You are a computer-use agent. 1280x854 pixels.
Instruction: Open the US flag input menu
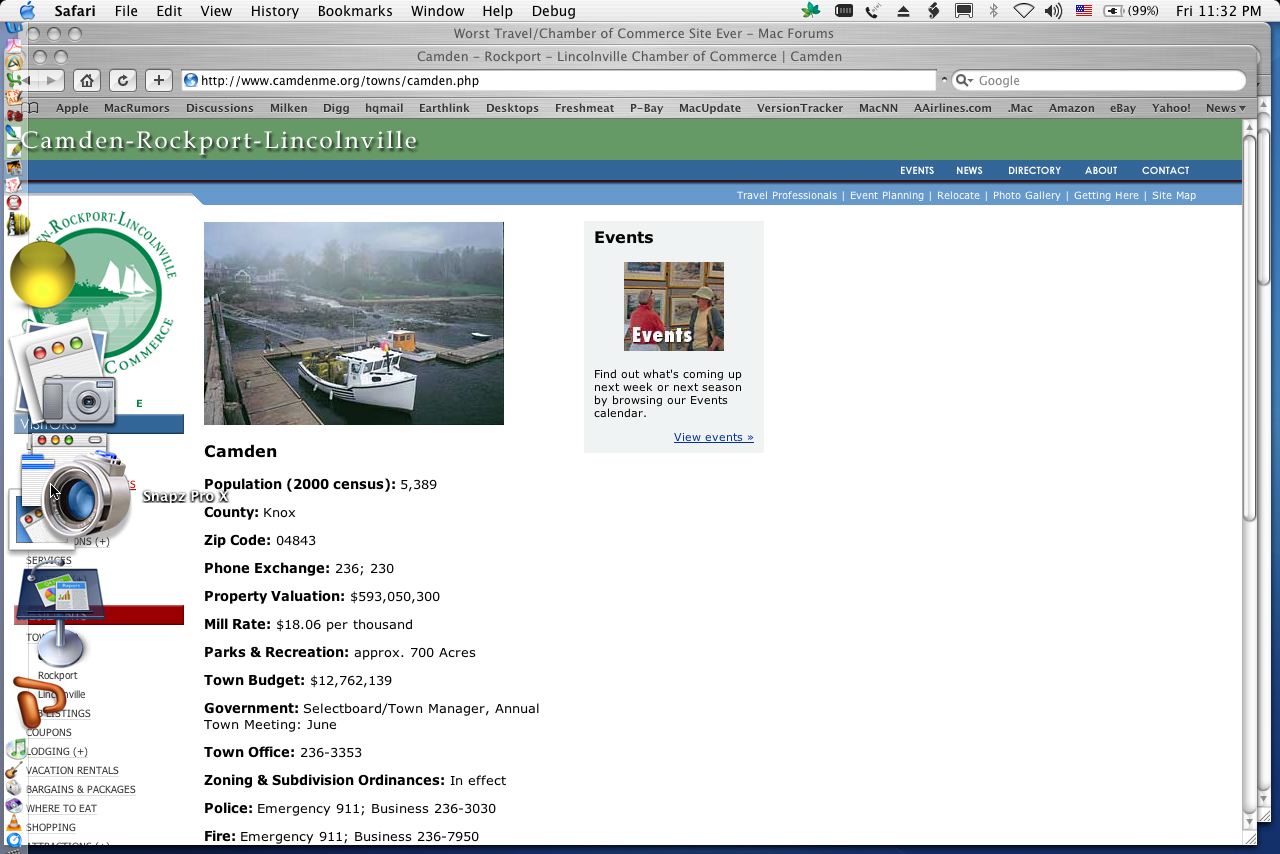coord(1084,11)
